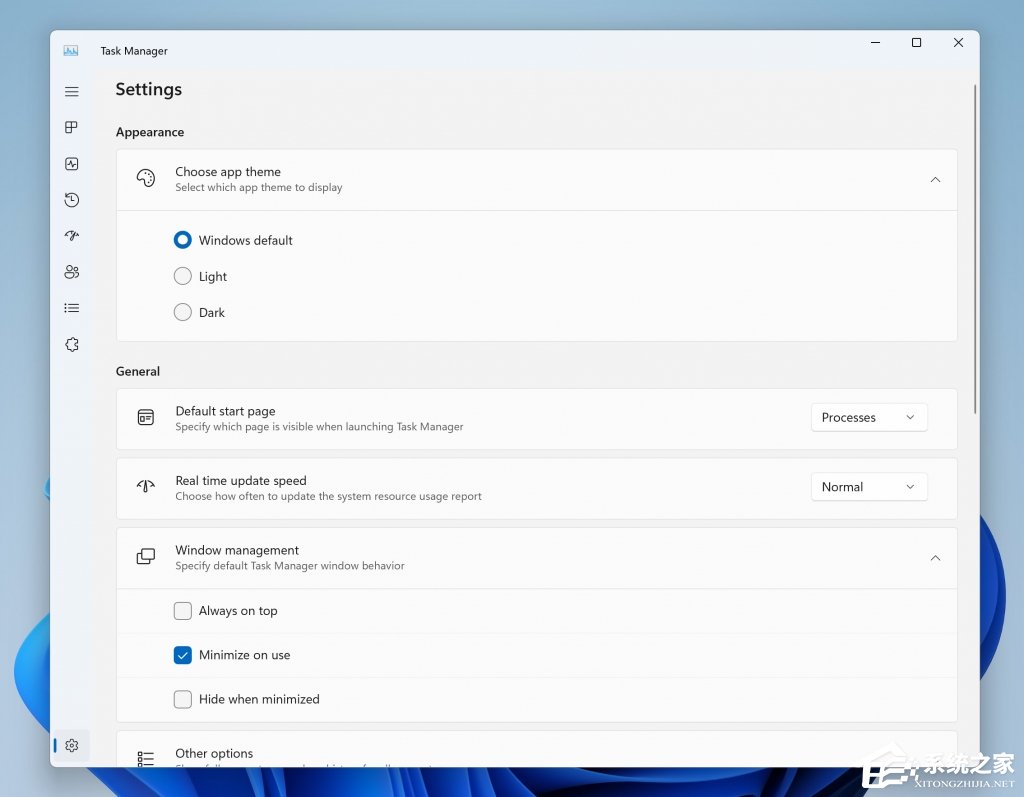Screen dimensions: 1024x797
Task: Open the Real time update speed dropdown
Action: [868, 487]
